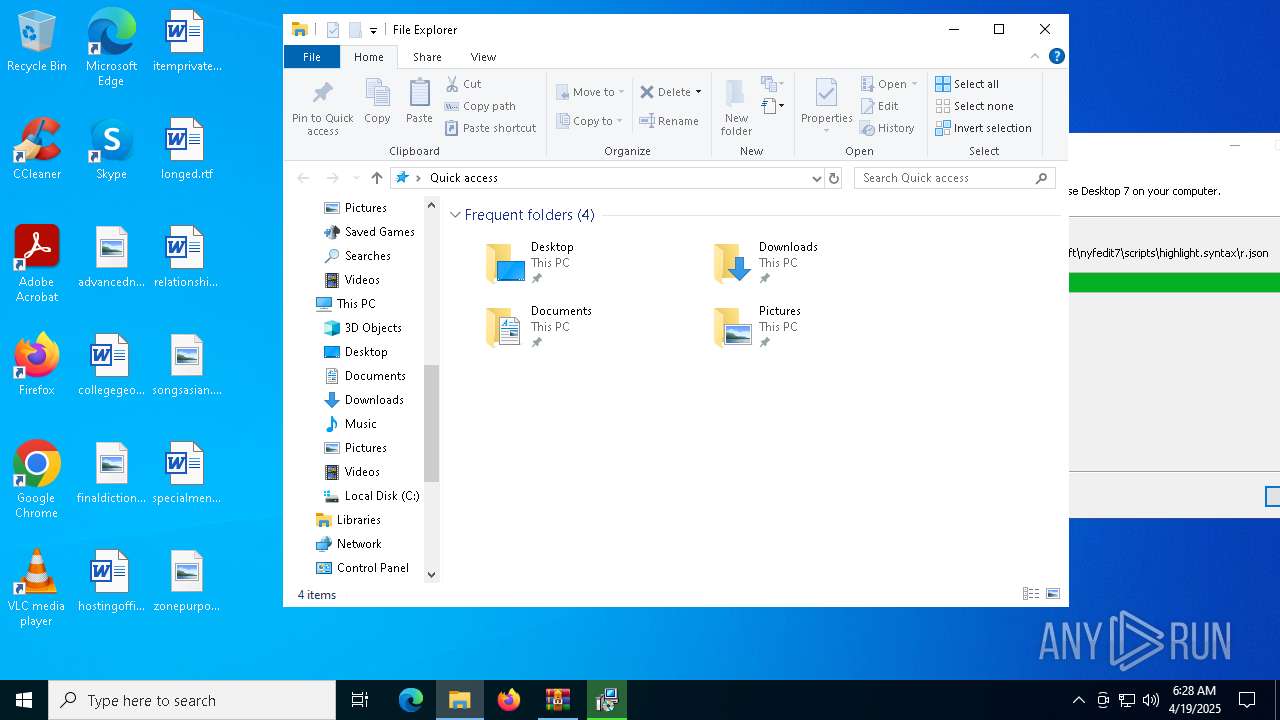Minimize the ribbon with chevron
Image resolution: width=1280 pixels, height=720 pixels.
click(x=1035, y=56)
